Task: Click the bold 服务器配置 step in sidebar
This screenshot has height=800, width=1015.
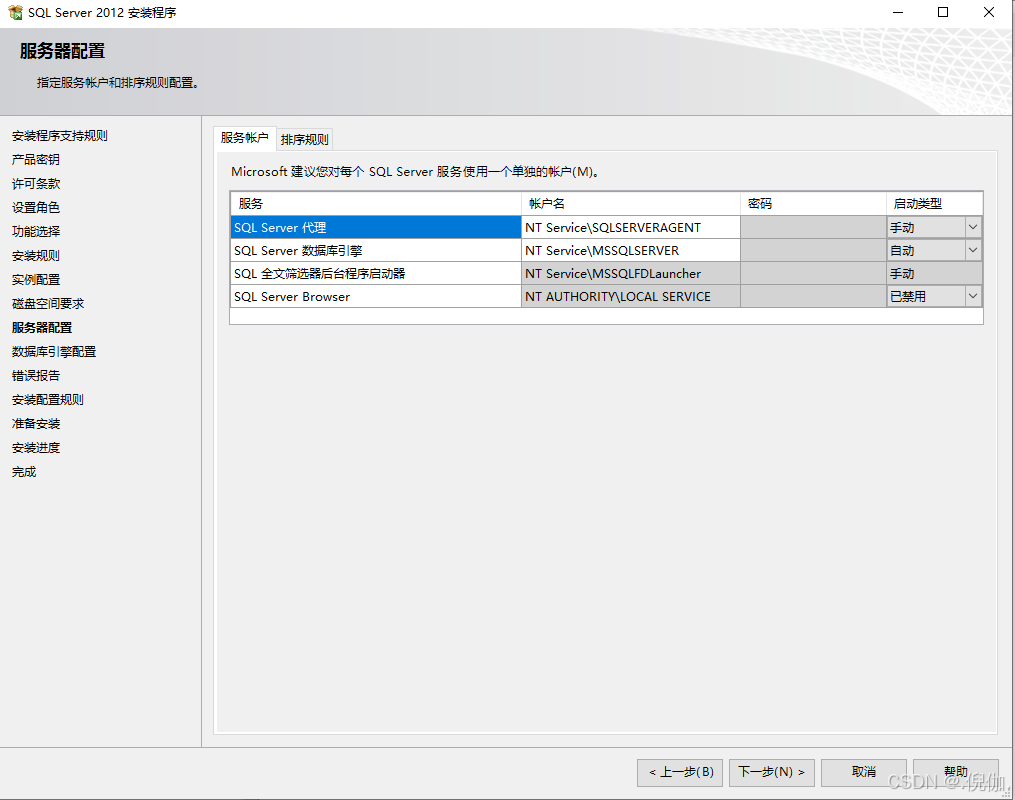Action: (x=41, y=328)
